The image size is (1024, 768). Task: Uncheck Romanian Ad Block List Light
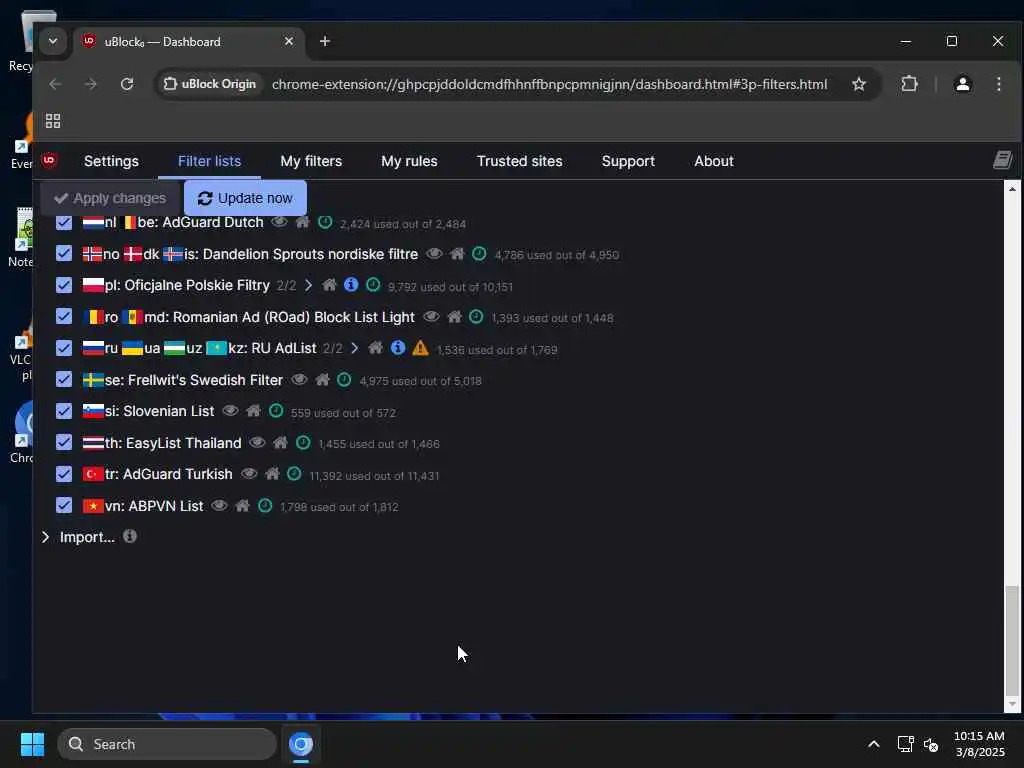tap(63, 317)
